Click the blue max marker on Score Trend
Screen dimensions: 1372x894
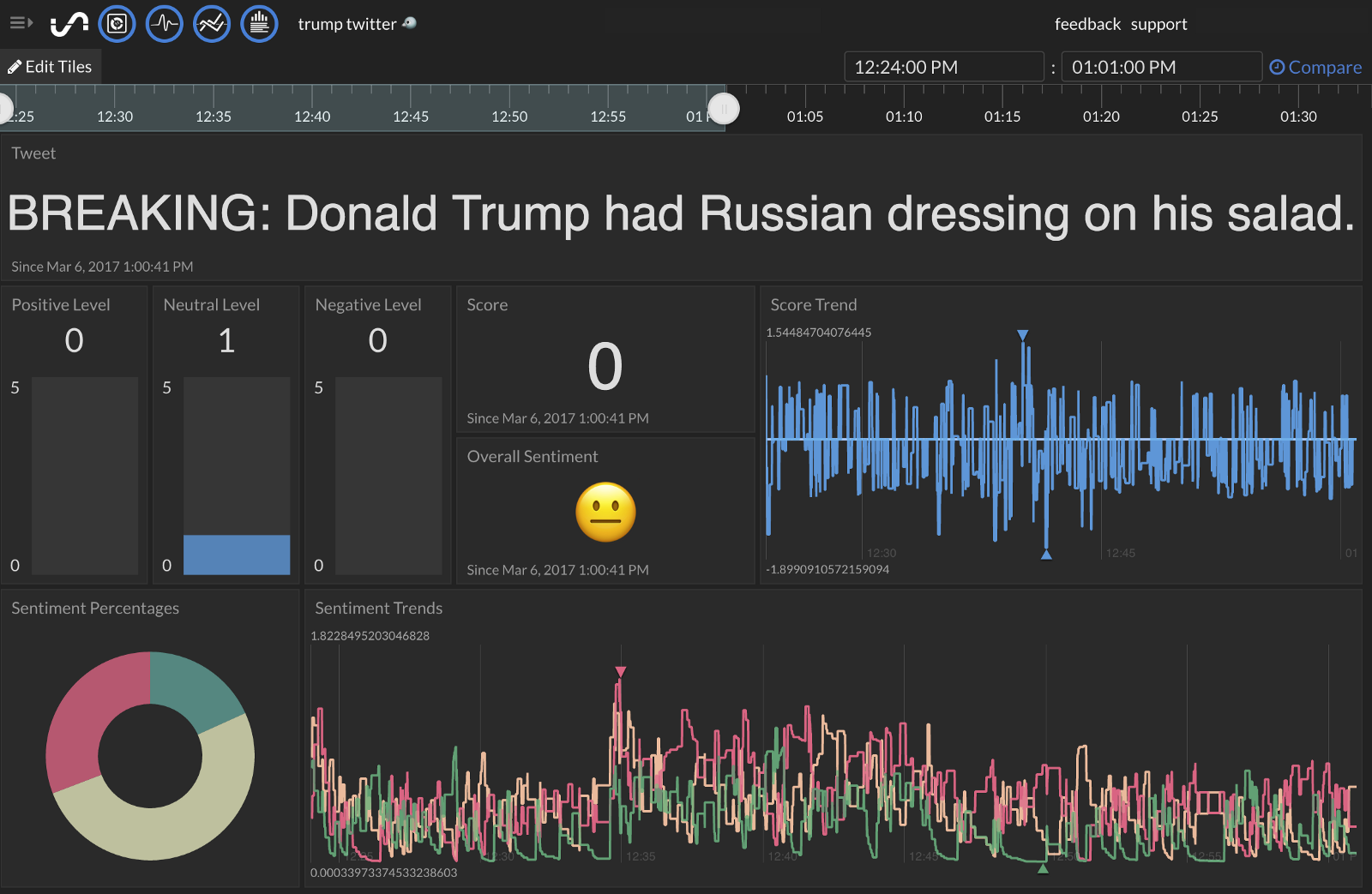click(x=1022, y=335)
